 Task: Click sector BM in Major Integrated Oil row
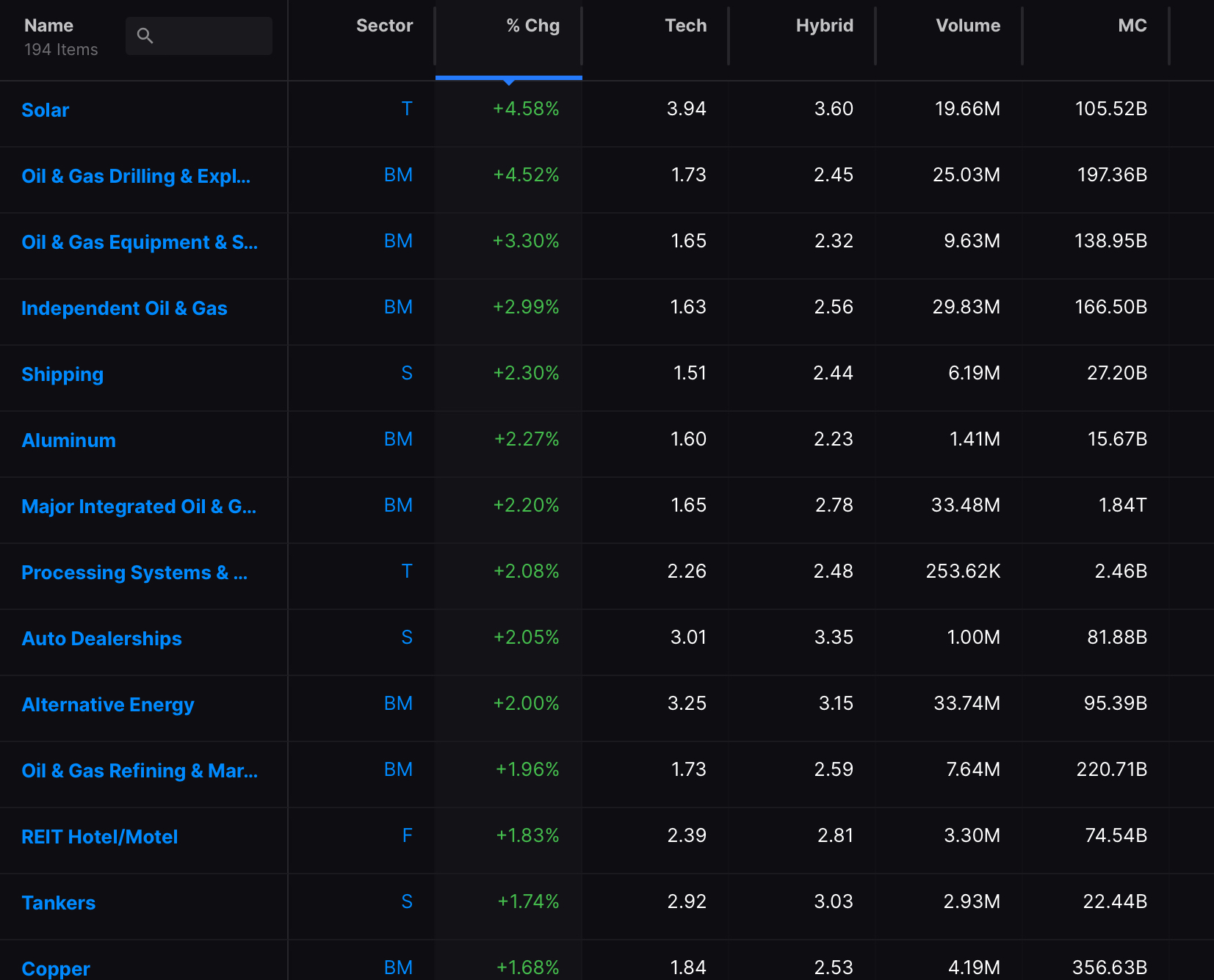click(398, 505)
